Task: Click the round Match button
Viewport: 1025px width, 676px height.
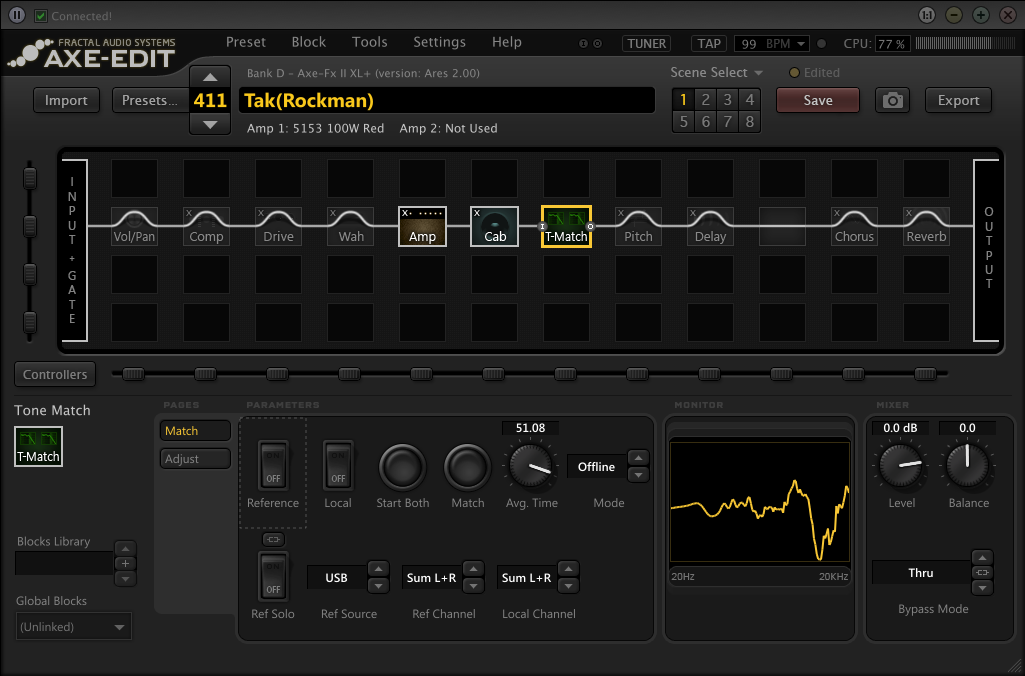Action: [467, 467]
